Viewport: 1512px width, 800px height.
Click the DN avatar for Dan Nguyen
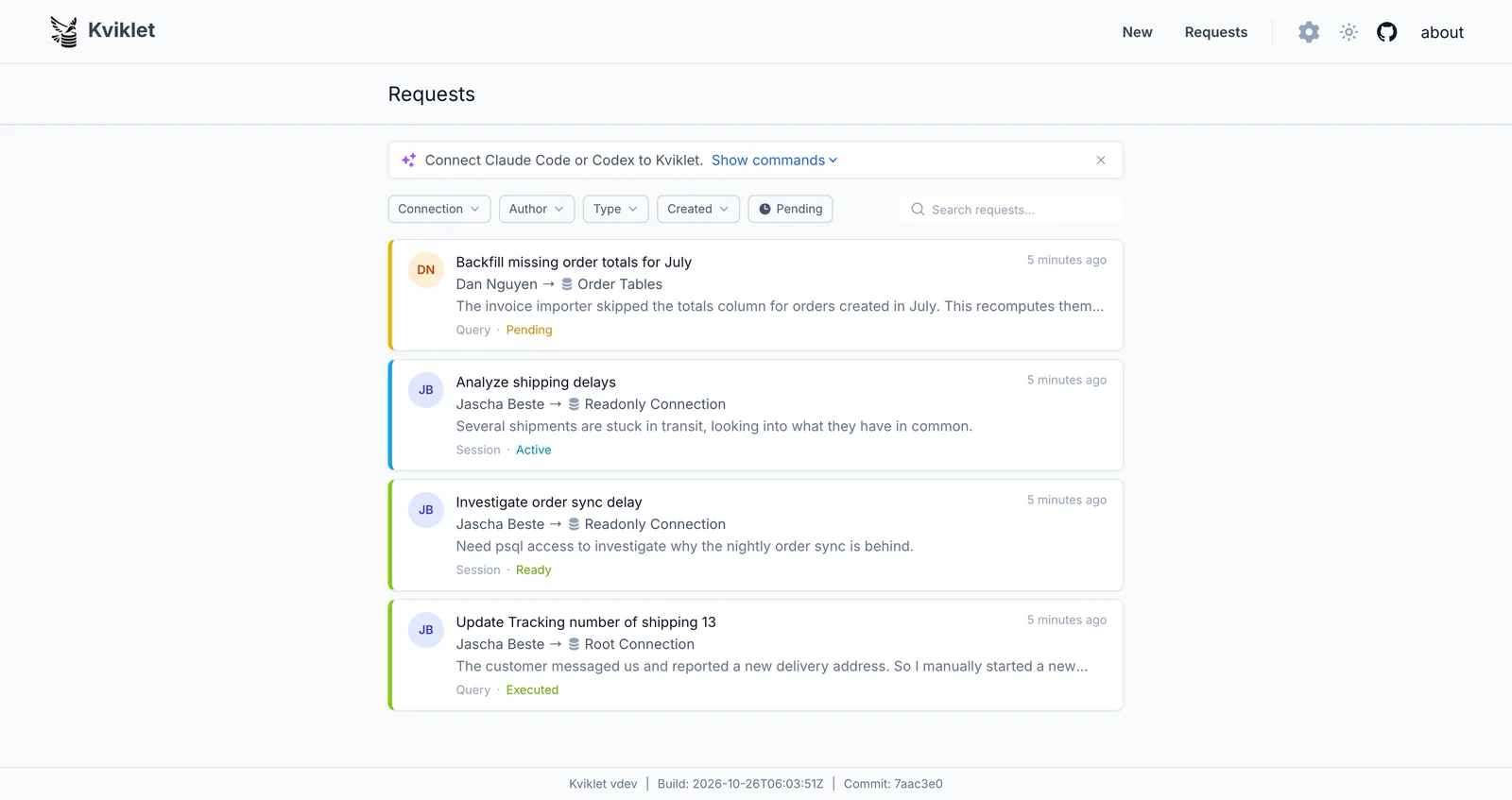point(426,270)
